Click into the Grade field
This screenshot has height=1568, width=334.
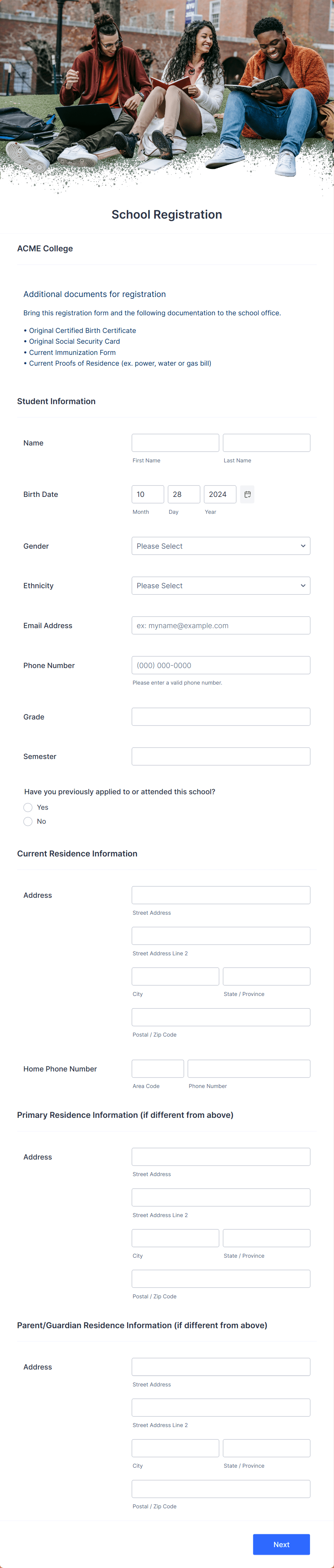click(220, 716)
